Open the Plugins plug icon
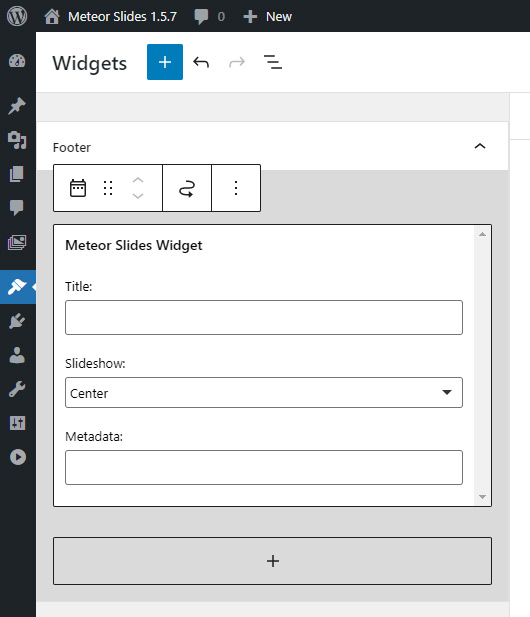Viewport: 530px width, 617px height. [x=17, y=321]
